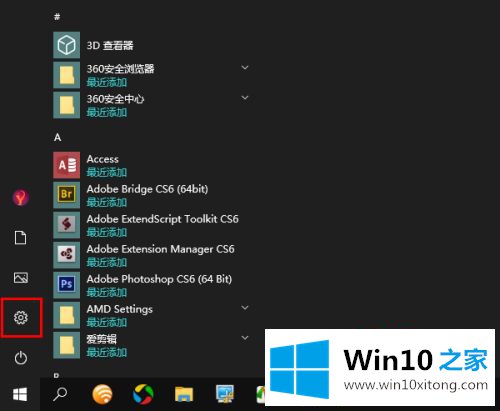Expand the 360安全浏览器 folder chevron
The height and width of the screenshot is (411, 500).
click(245, 68)
